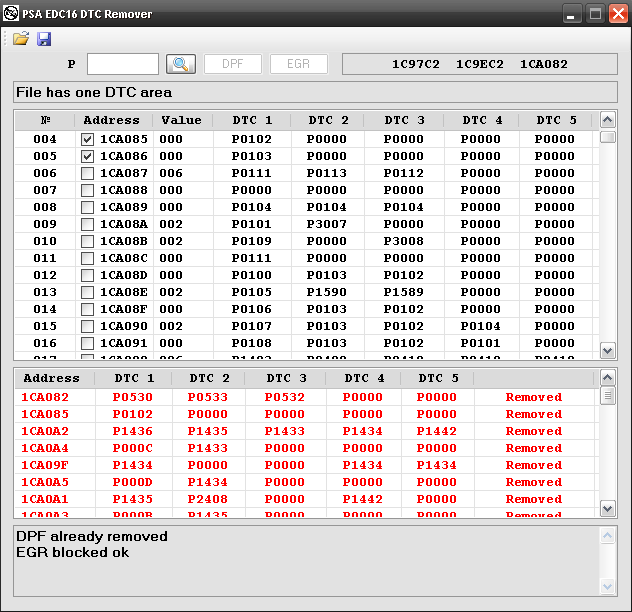Click the up arrow of the top table scrollbar
This screenshot has width=632, height=612.
[607, 120]
